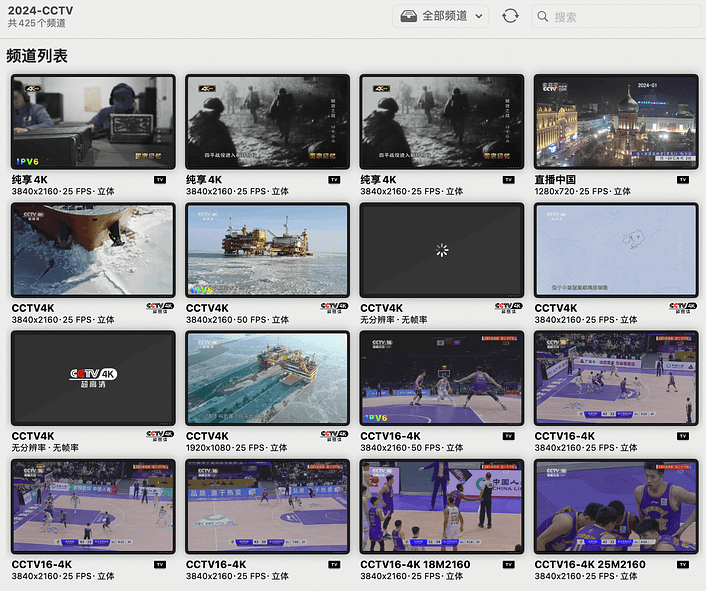Click the CCTV 4K logo of the pale map card
This screenshot has height=591, width=706.
(683, 308)
